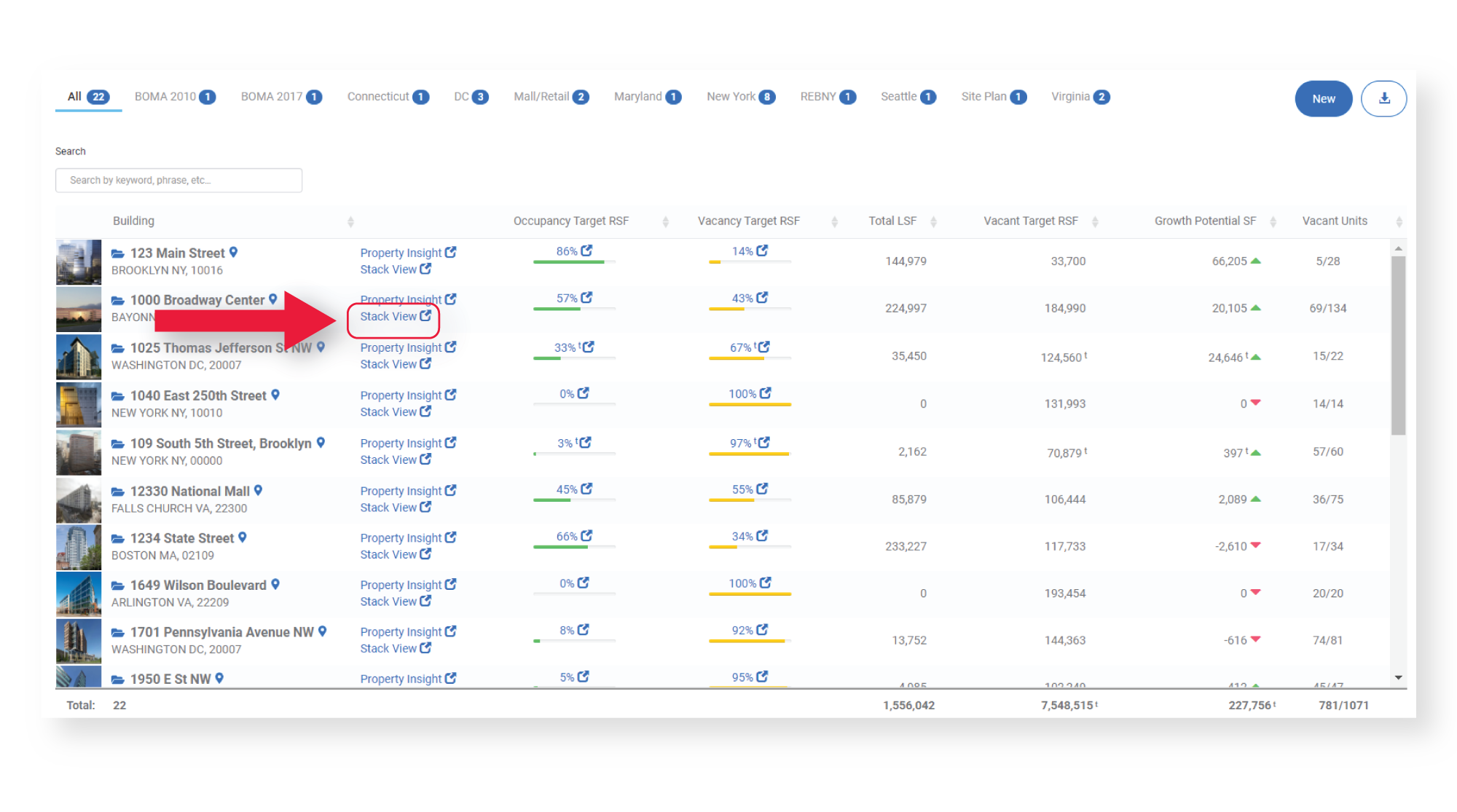Click the New button
Viewport: 1457px width, 812px height.
1323,98
